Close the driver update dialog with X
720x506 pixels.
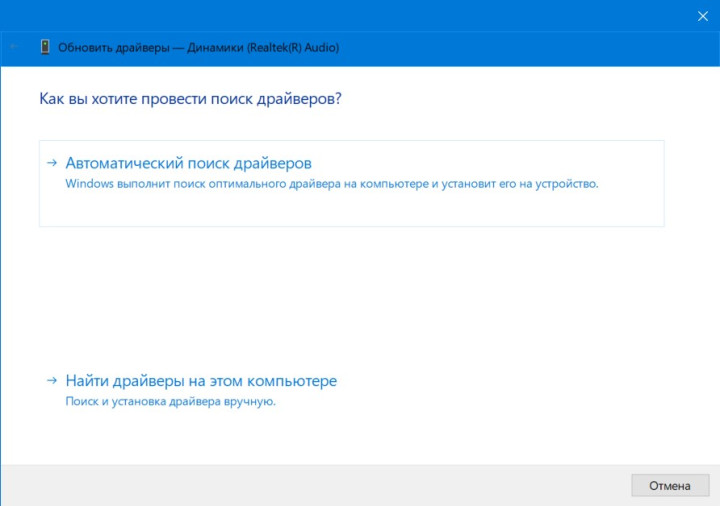coord(701,16)
